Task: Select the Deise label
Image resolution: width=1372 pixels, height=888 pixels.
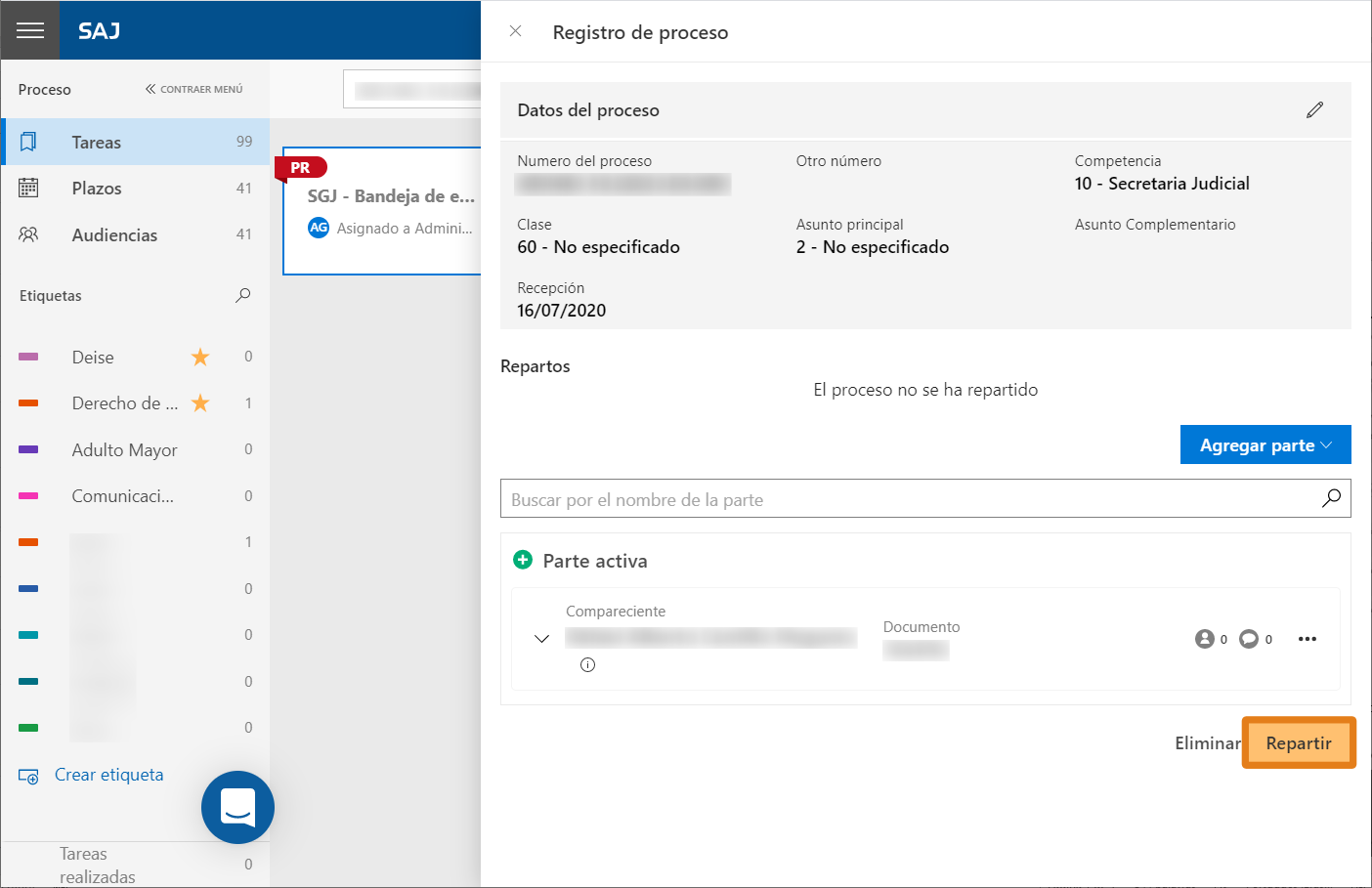Action: (93, 357)
